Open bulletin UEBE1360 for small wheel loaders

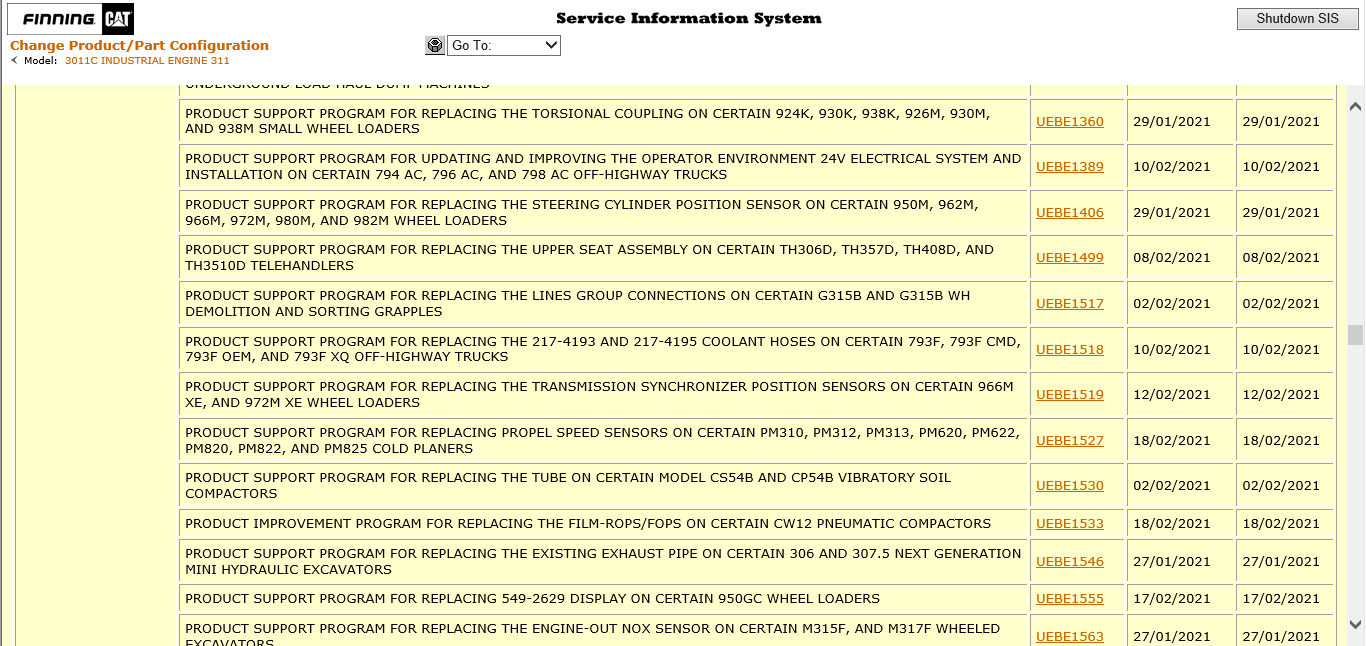pos(1069,121)
